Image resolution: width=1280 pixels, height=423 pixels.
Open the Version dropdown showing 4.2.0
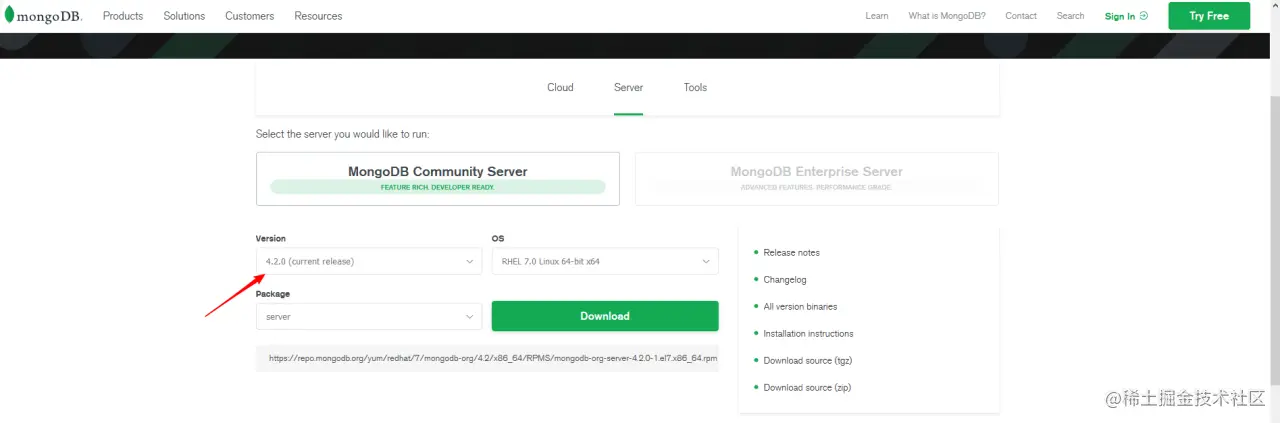click(x=369, y=261)
